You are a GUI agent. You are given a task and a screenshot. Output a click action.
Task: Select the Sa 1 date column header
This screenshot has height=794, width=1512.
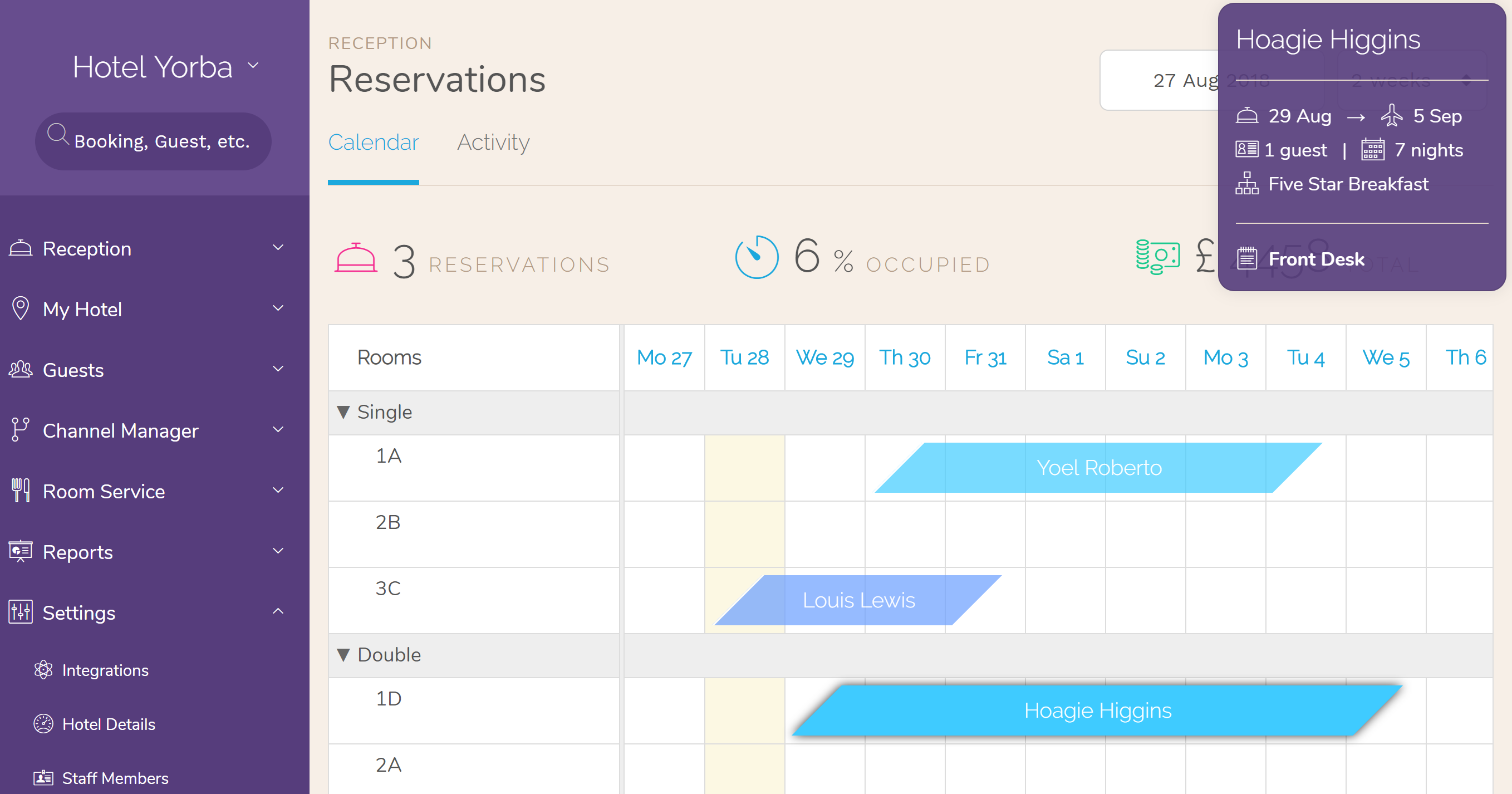pos(1066,357)
